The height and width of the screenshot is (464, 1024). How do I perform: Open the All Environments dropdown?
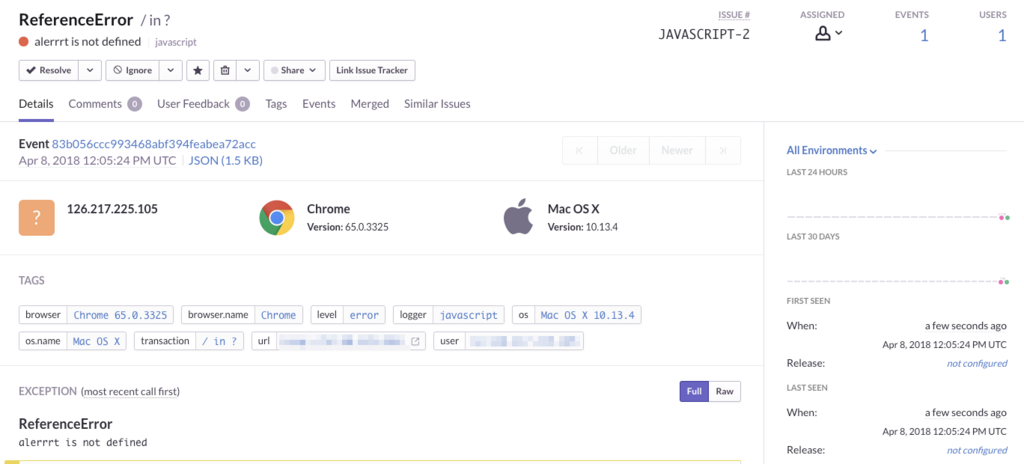tap(831, 150)
